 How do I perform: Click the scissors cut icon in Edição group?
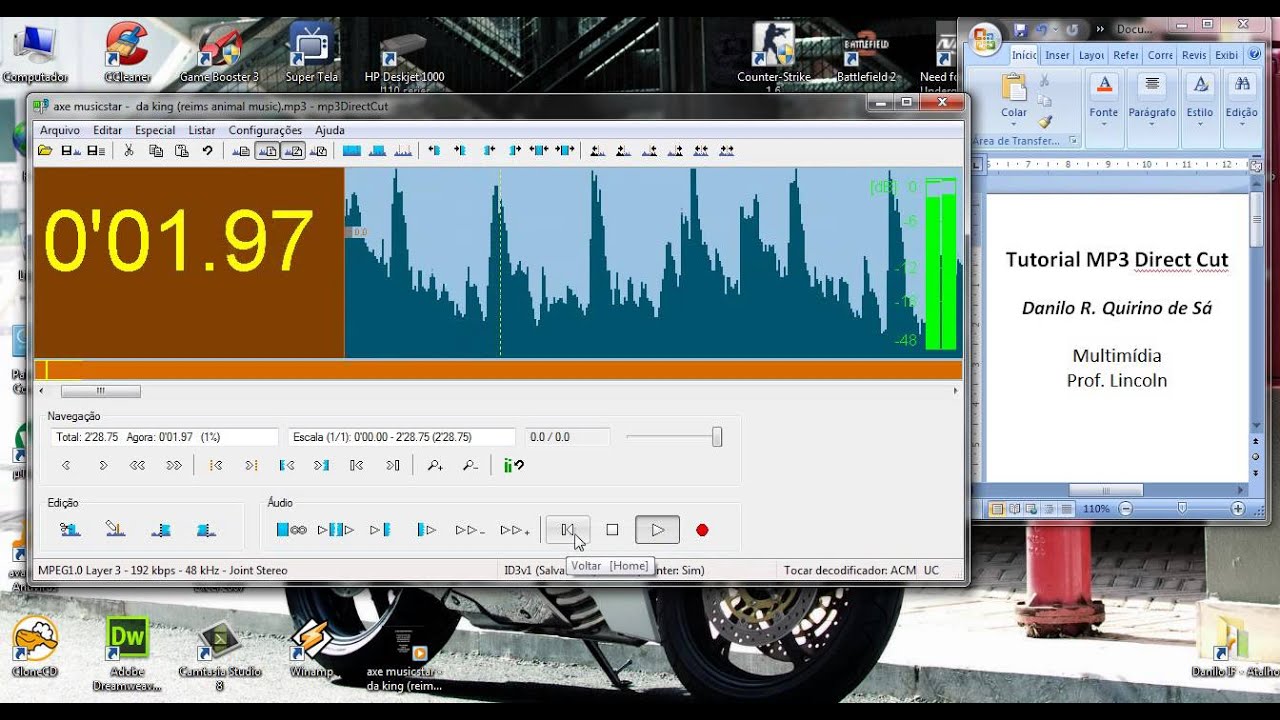click(70, 530)
